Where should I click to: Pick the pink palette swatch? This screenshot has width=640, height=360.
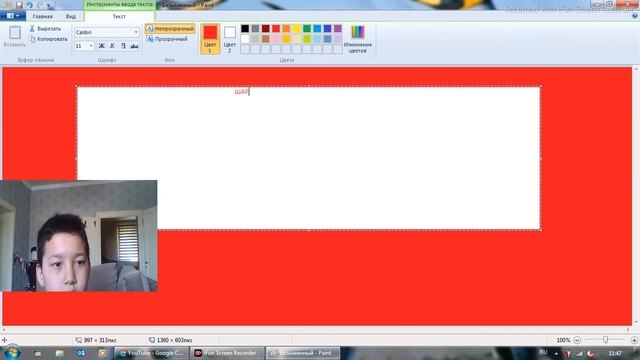pyautogui.click(x=276, y=39)
